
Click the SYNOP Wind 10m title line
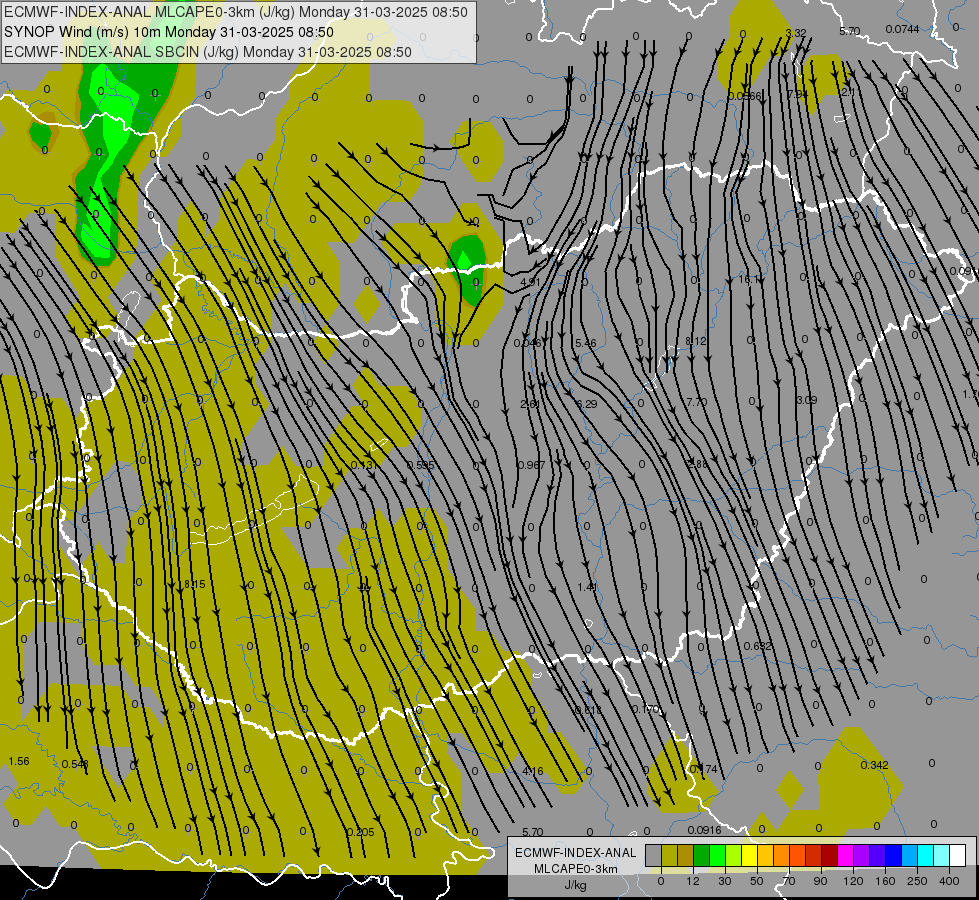pyautogui.click(x=169, y=32)
